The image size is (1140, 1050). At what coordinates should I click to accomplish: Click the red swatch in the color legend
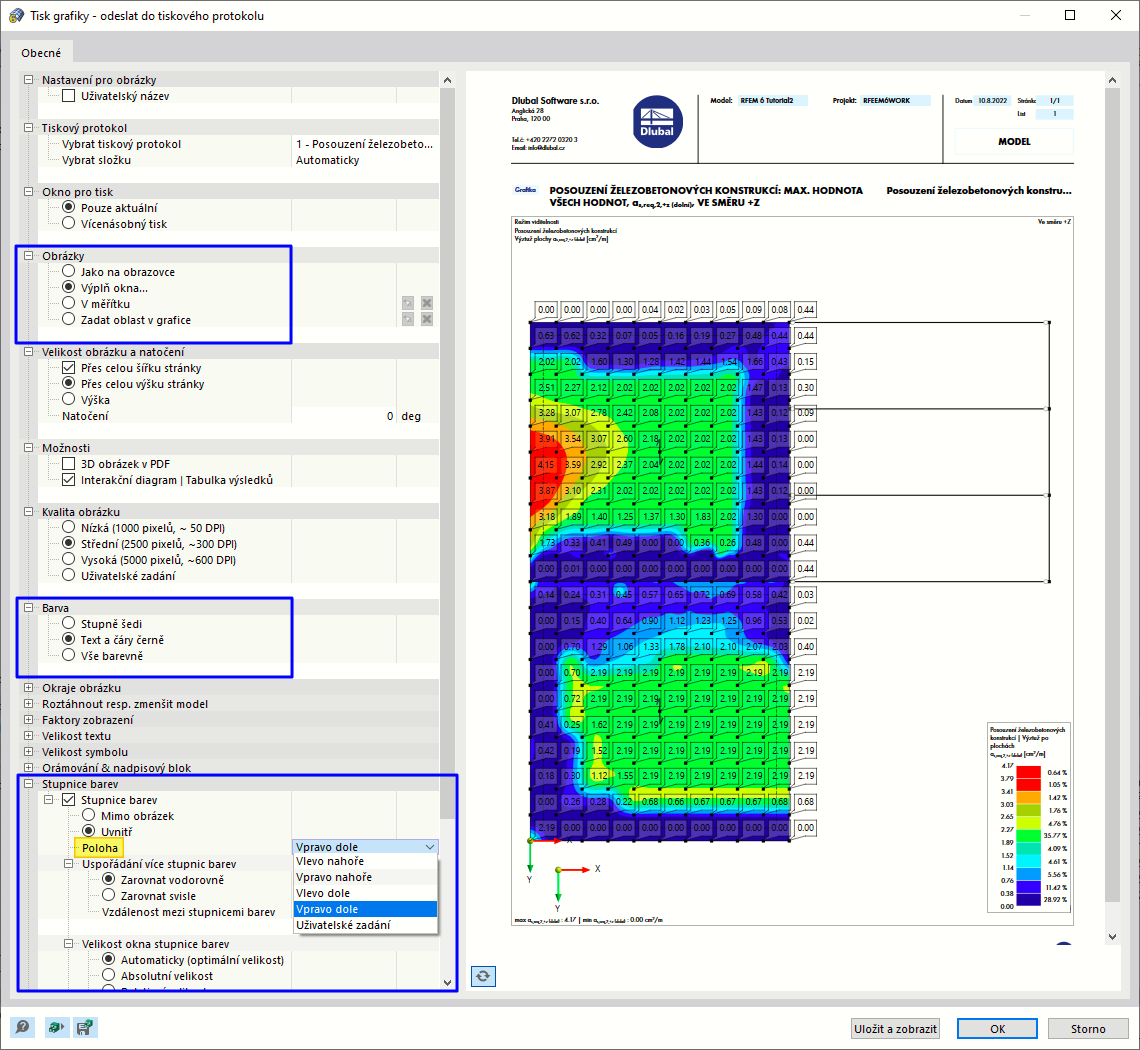(x=1028, y=772)
